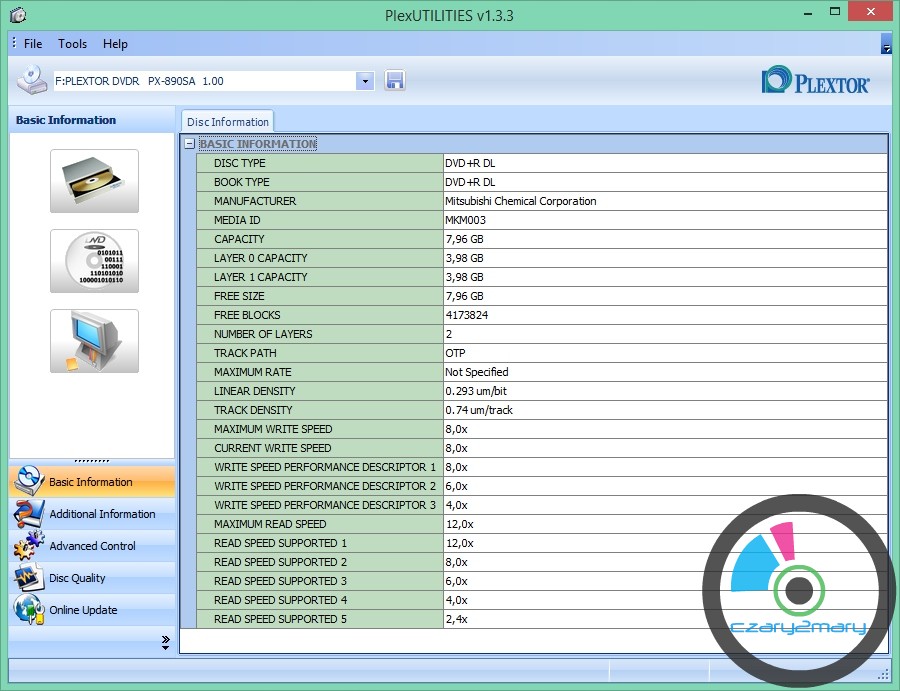
Task: Click the PlexUTILITIES title bar app icon
Action: (x=17, y=15)
